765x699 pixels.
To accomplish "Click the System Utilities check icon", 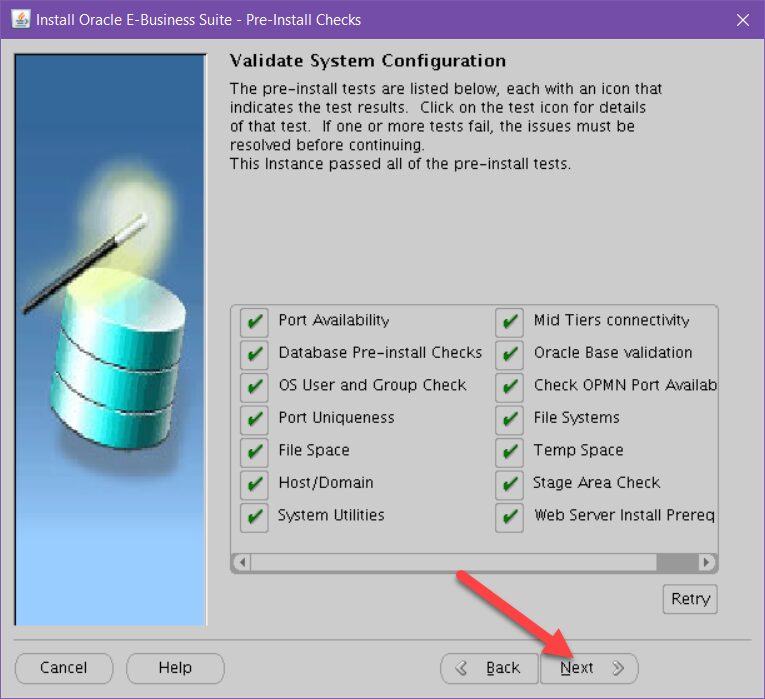I will click(254, 518).
